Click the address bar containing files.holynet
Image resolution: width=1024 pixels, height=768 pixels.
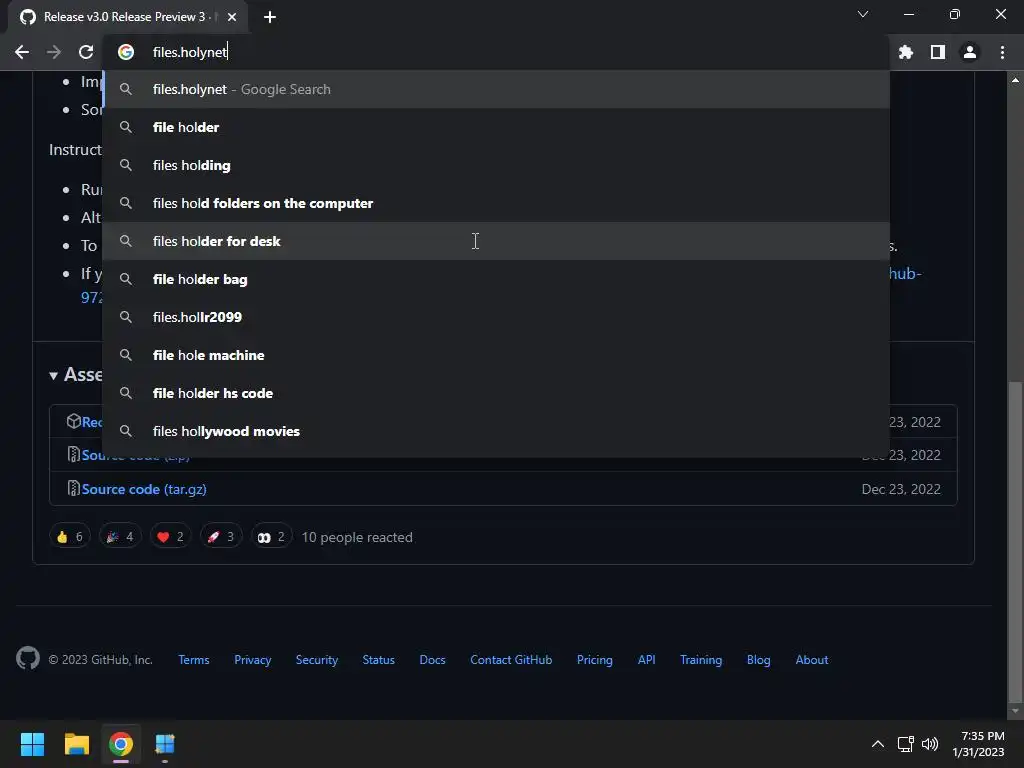coord(496,52)
